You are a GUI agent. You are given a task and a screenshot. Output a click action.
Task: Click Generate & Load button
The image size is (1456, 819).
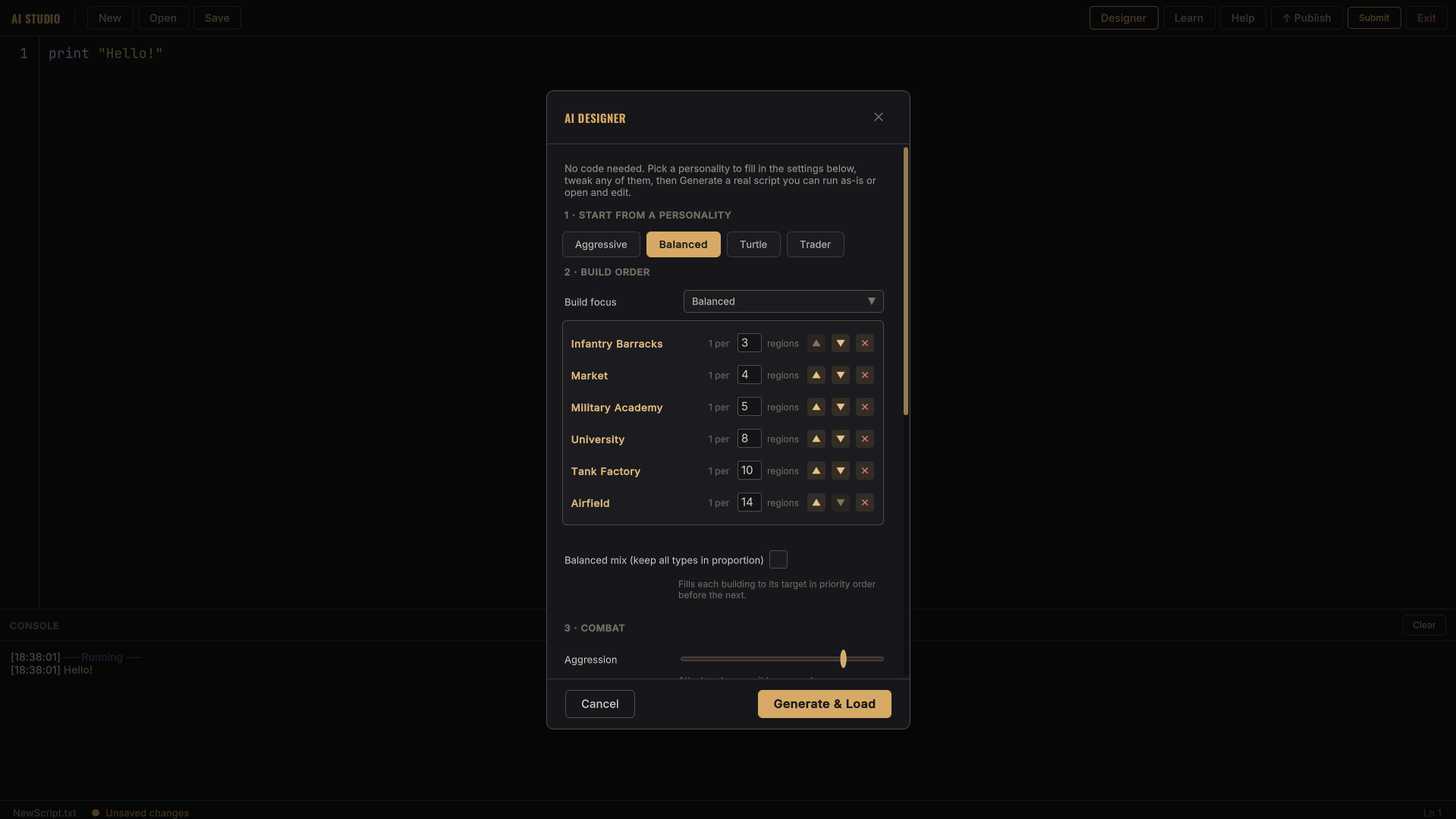pyautogui.click(x=825, y=704)
